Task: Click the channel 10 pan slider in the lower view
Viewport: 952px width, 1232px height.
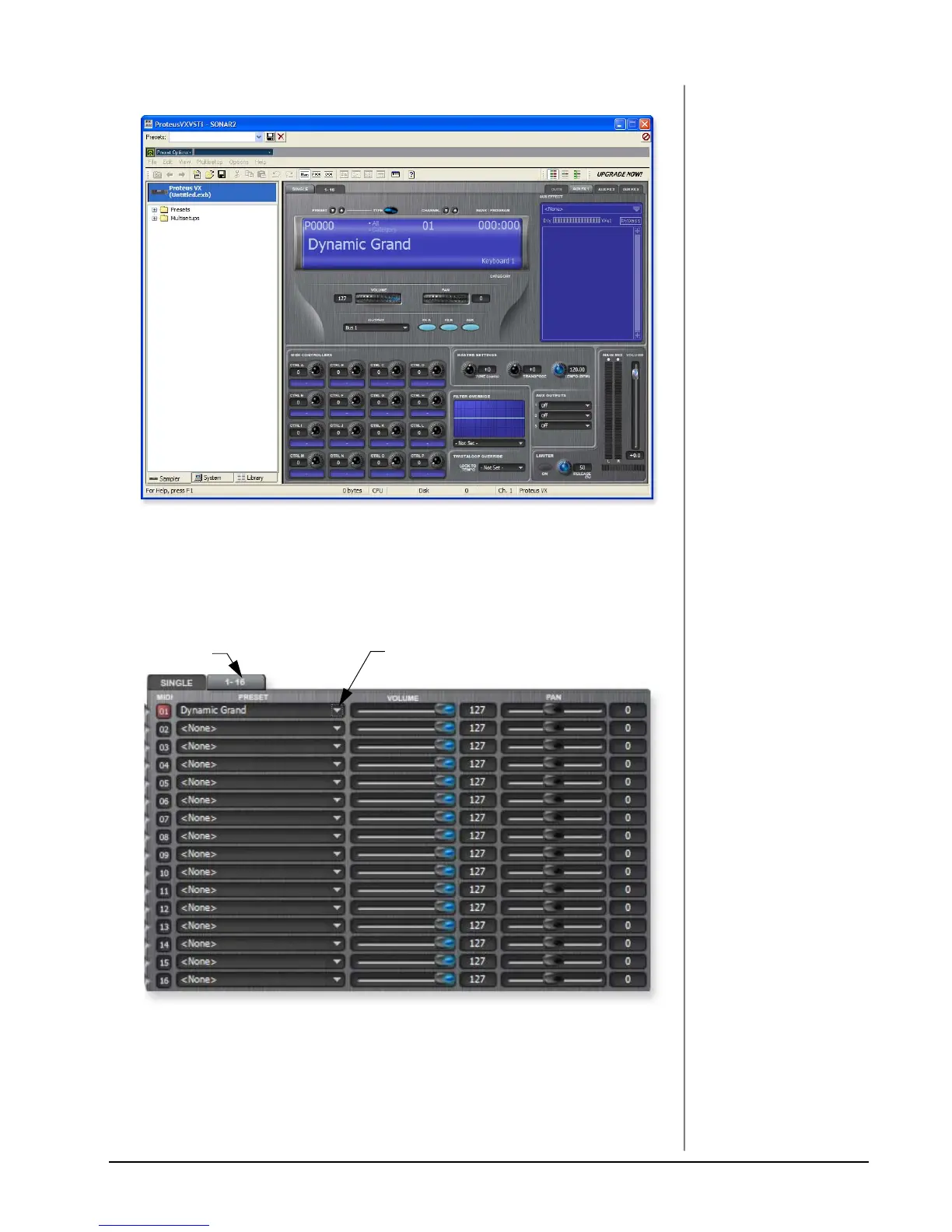Action: pos(553,872)
